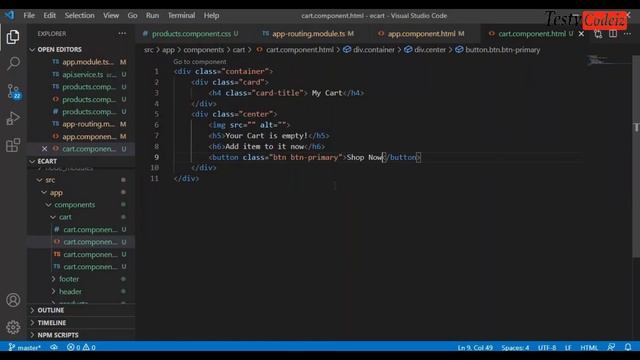Click the HTML language mode entry

(x=589, y=347)
